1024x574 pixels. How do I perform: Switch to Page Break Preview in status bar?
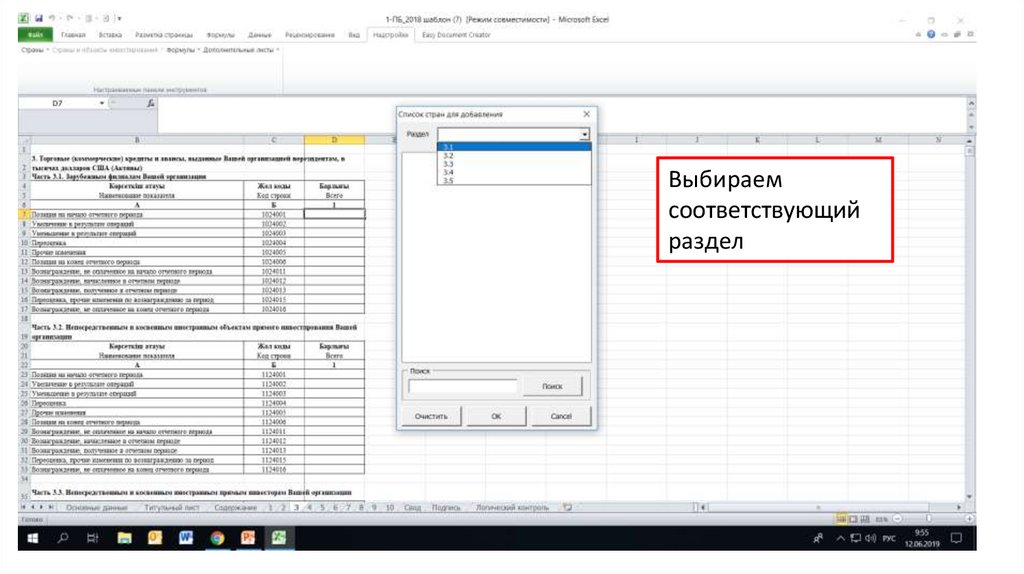pos(865,519)
